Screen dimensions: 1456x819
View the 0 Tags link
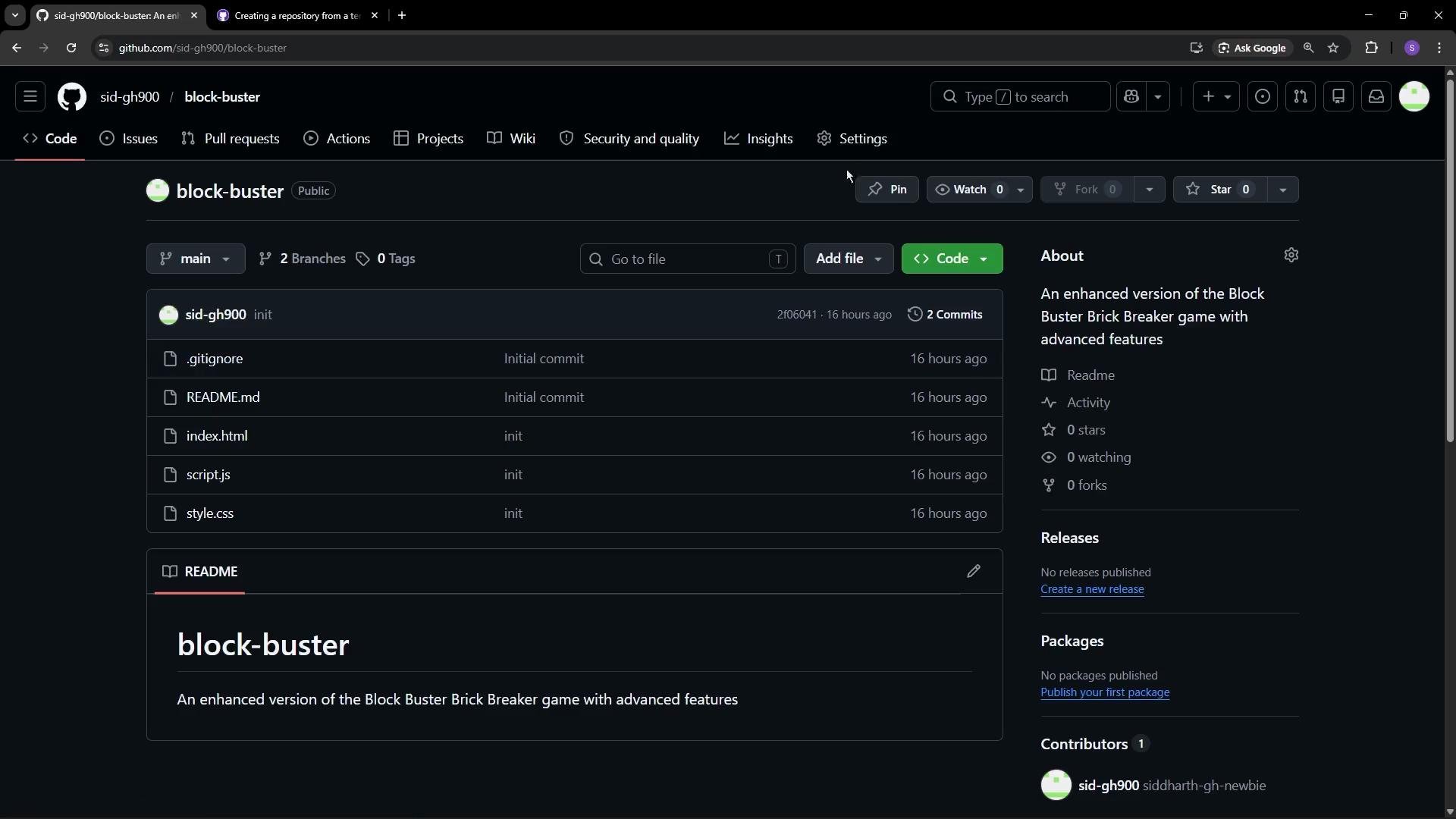coord(385,259)
